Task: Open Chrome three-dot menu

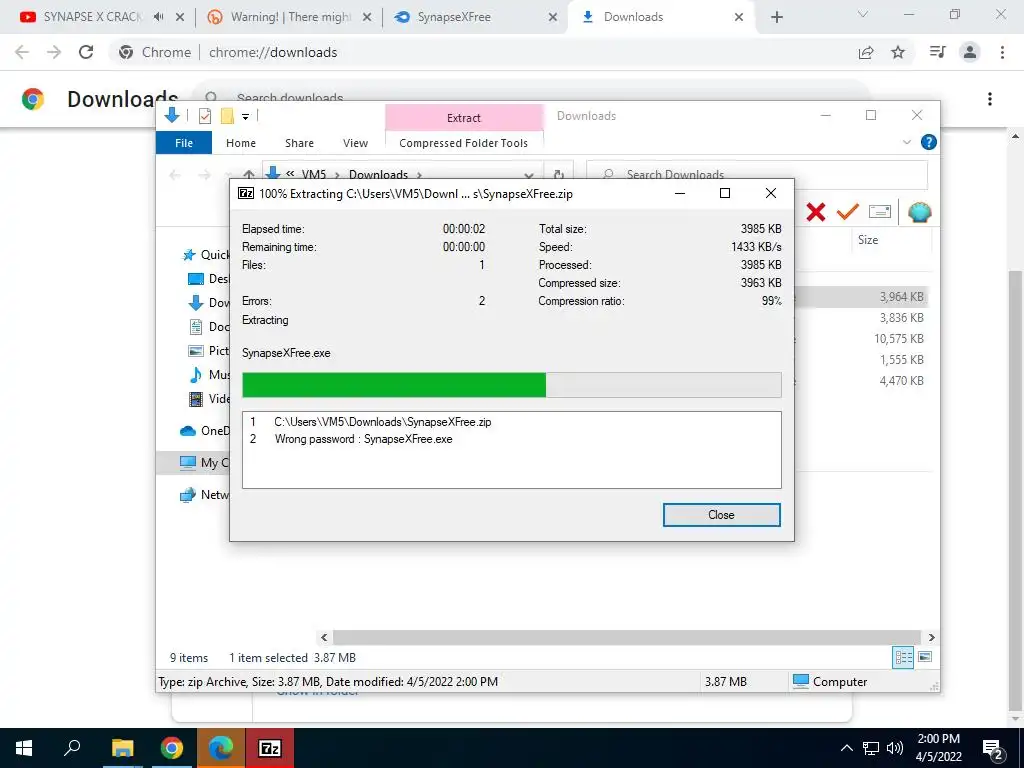Action: pos(1002,52)
